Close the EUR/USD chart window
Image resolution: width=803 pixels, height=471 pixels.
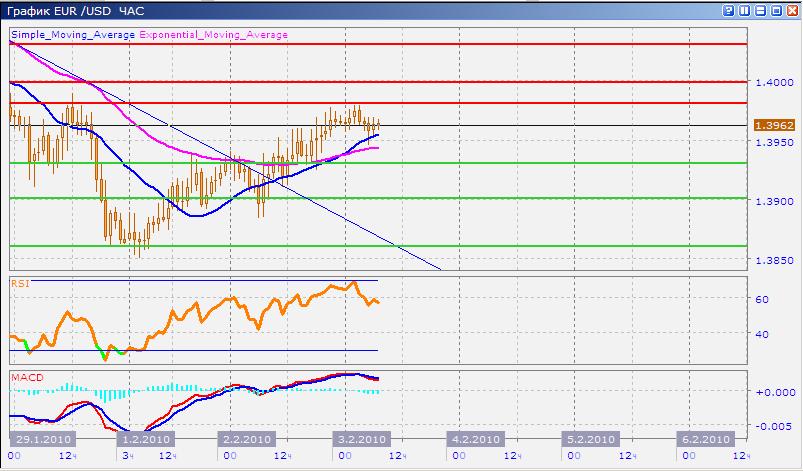click(x=792, y=11)
